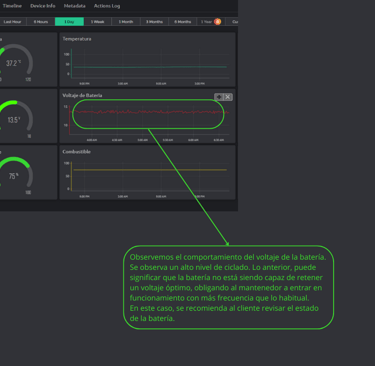
Task: Click the orange badge next to 1 Year
Action: pyautogui.click(x=217, y=22)
